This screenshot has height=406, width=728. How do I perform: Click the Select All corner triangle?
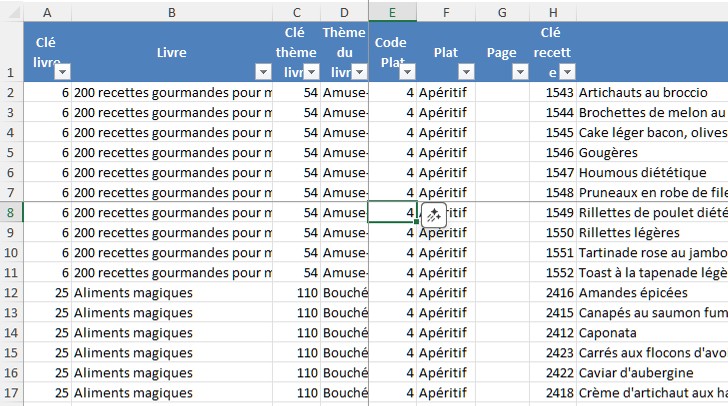[11, 11]
